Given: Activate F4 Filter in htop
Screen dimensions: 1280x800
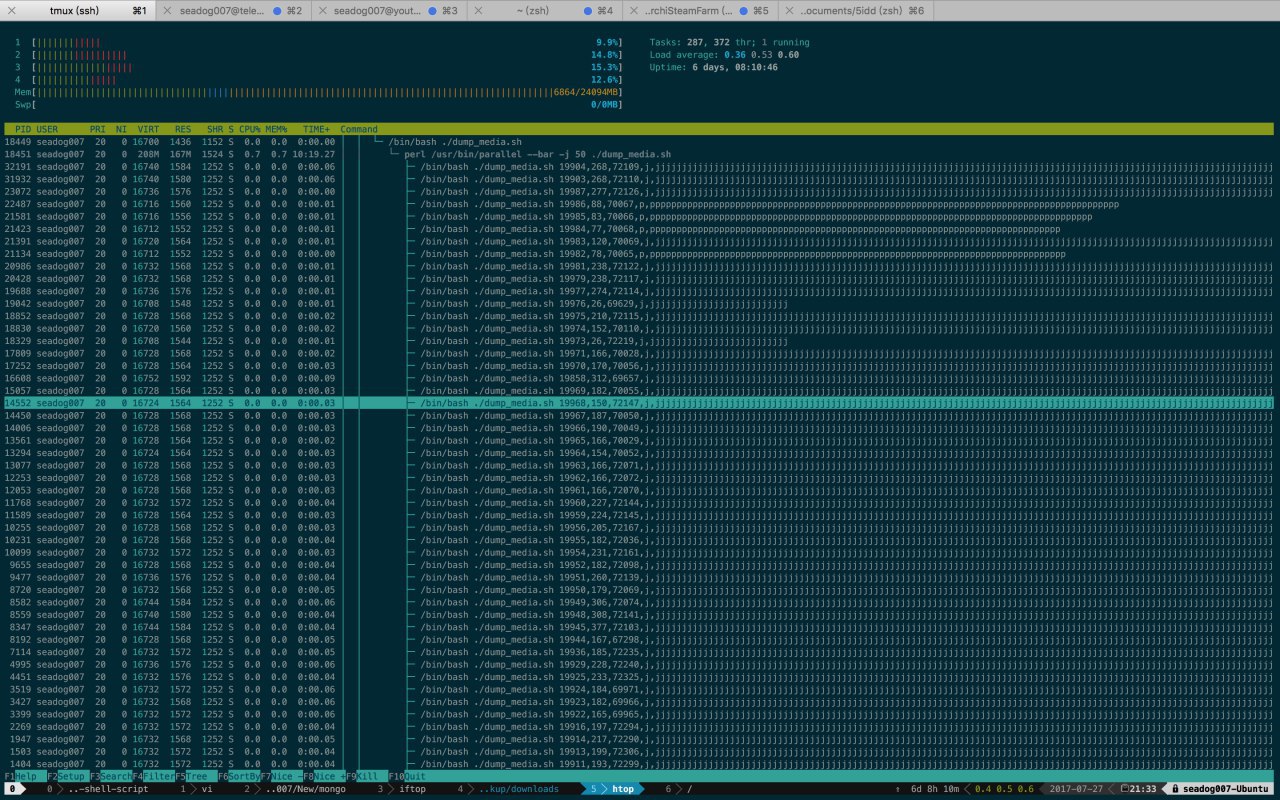Looking at the screenshot, I should click(154, 776).
